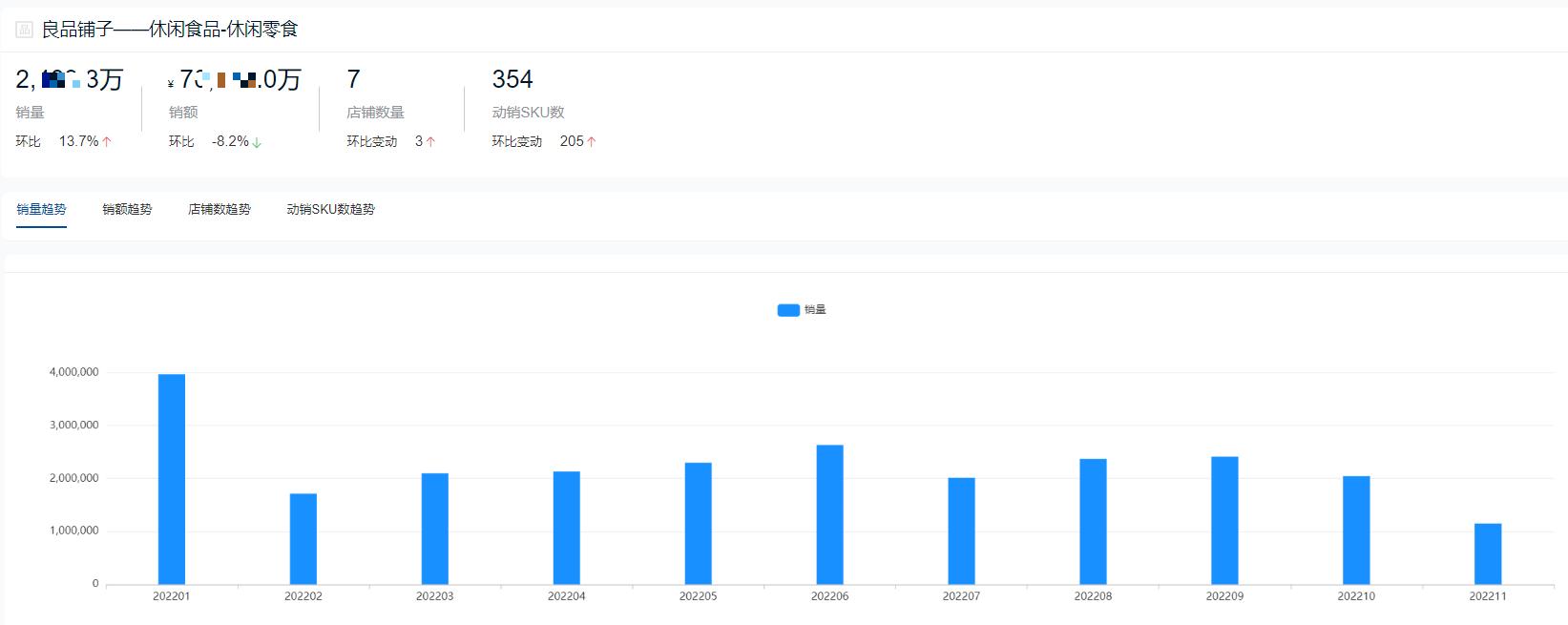Viewport: 1568px width, 625px height.
Task: Select the 202206 sales bar
Action: [x=830, y=514]
